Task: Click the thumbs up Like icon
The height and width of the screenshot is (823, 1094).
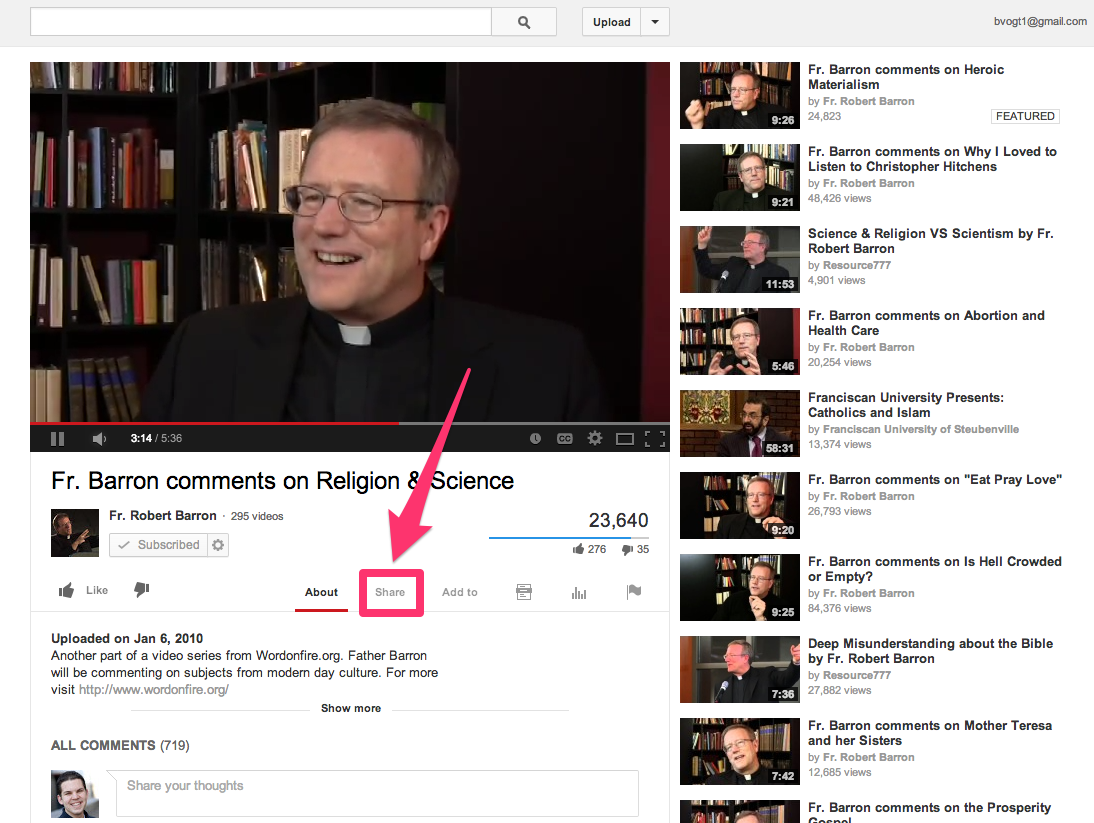Action: (x=67, y=591)
